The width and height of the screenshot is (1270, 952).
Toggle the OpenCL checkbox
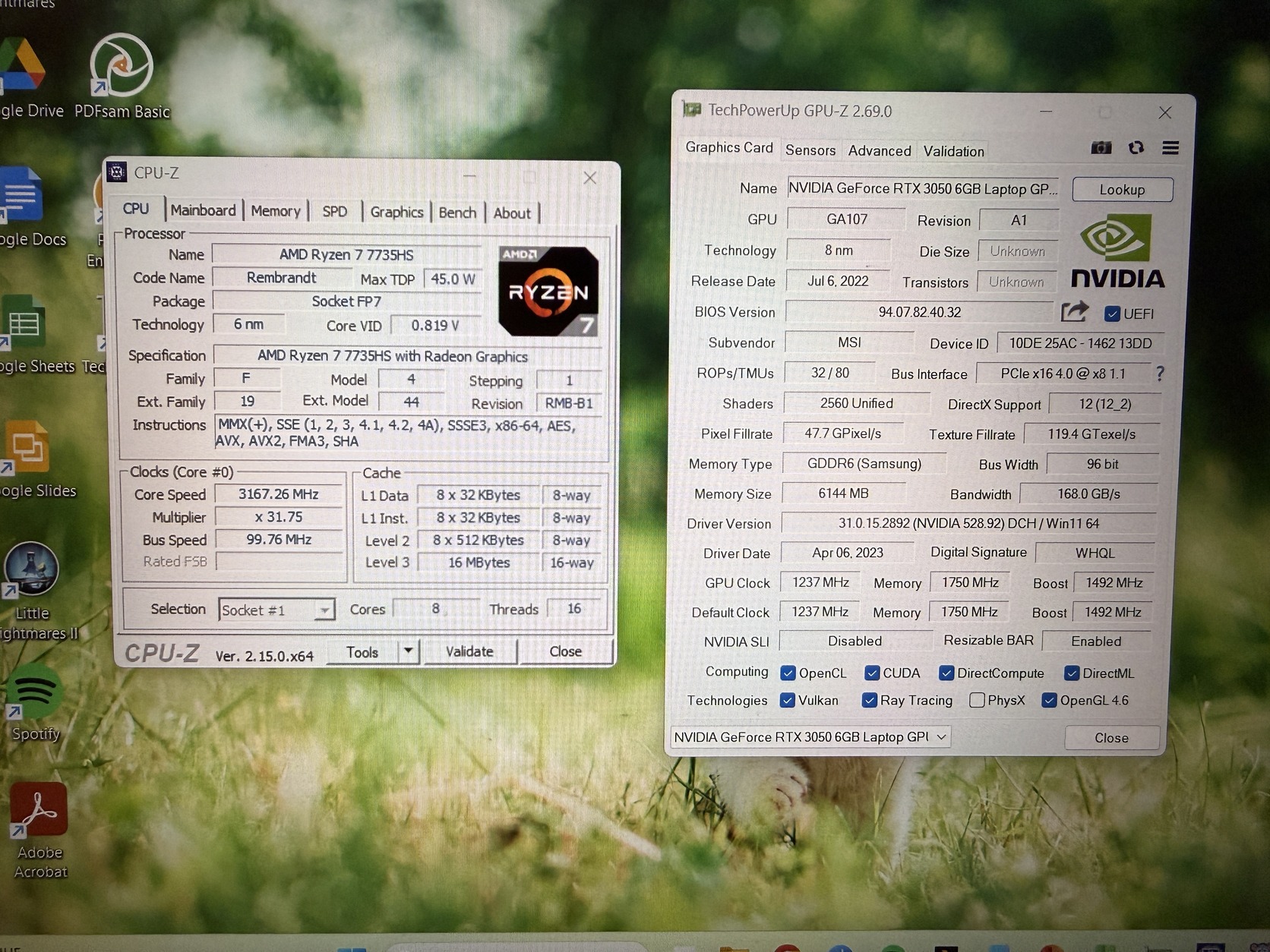788,673
